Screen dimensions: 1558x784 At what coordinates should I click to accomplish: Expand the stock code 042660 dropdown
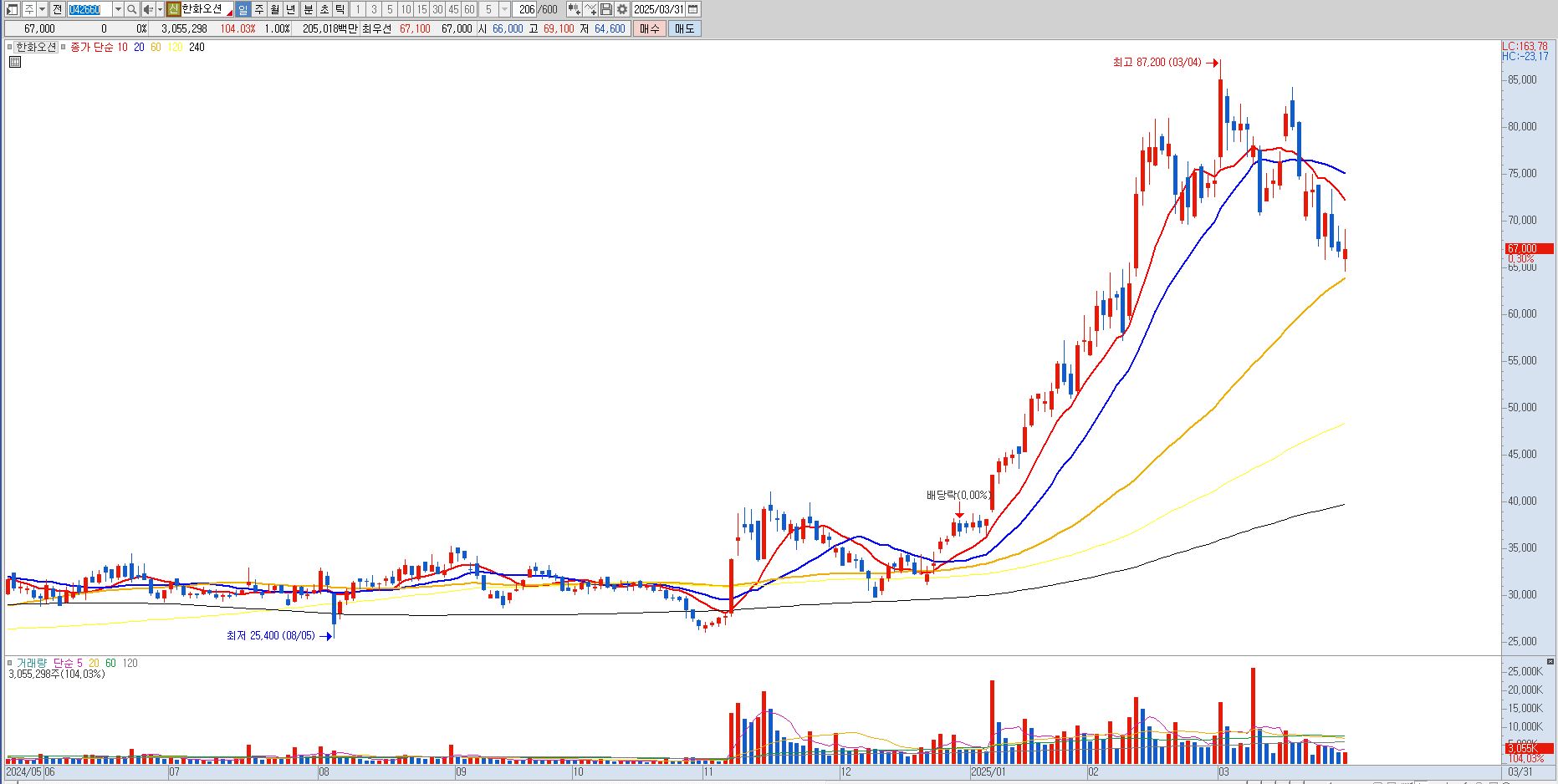(118, 9)
